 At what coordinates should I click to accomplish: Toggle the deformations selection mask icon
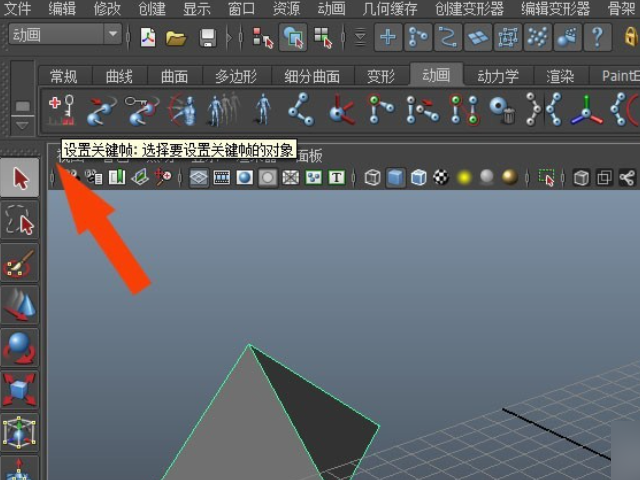(x=507, y=38)
